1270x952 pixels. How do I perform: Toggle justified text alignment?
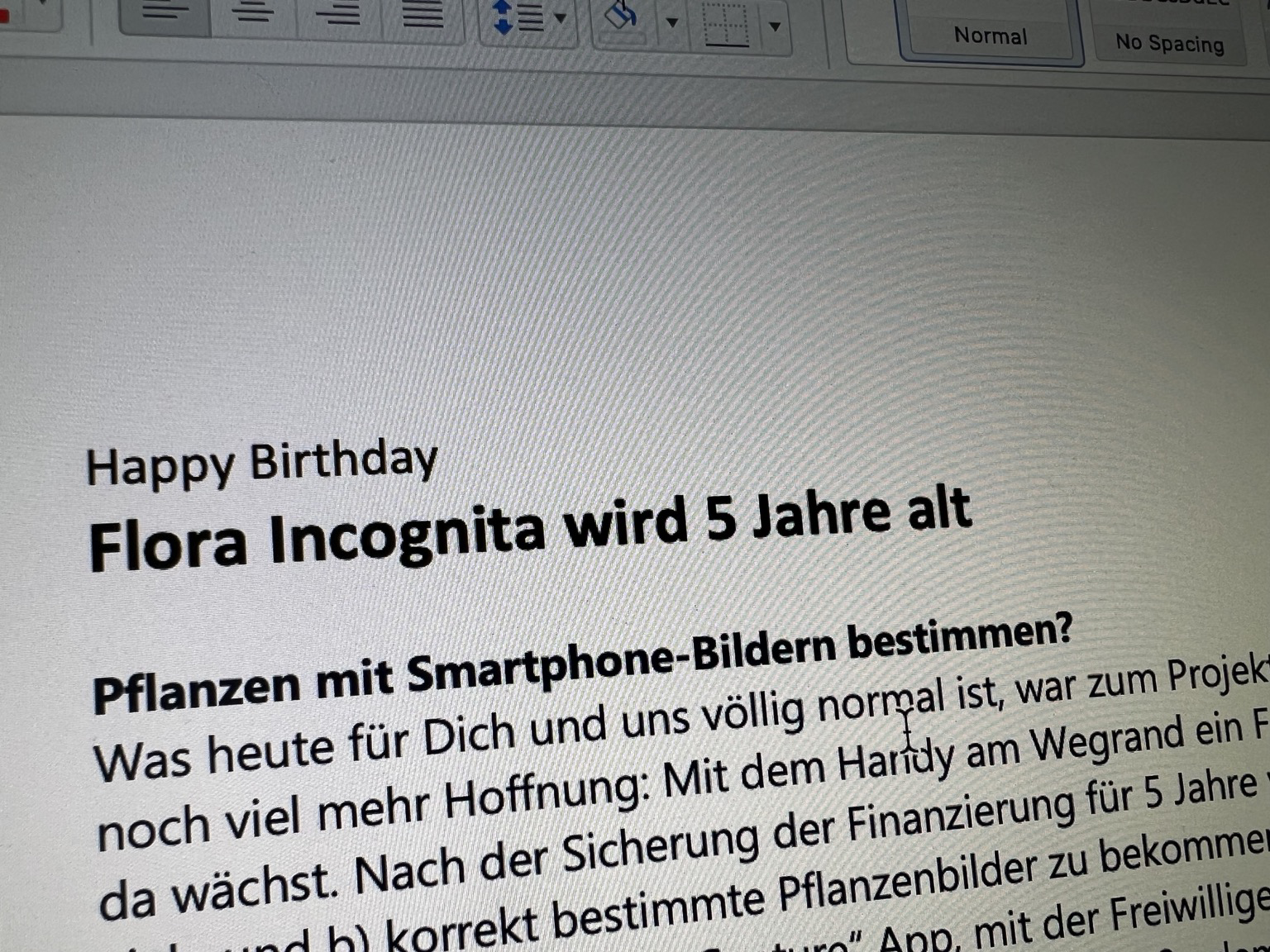423,16
